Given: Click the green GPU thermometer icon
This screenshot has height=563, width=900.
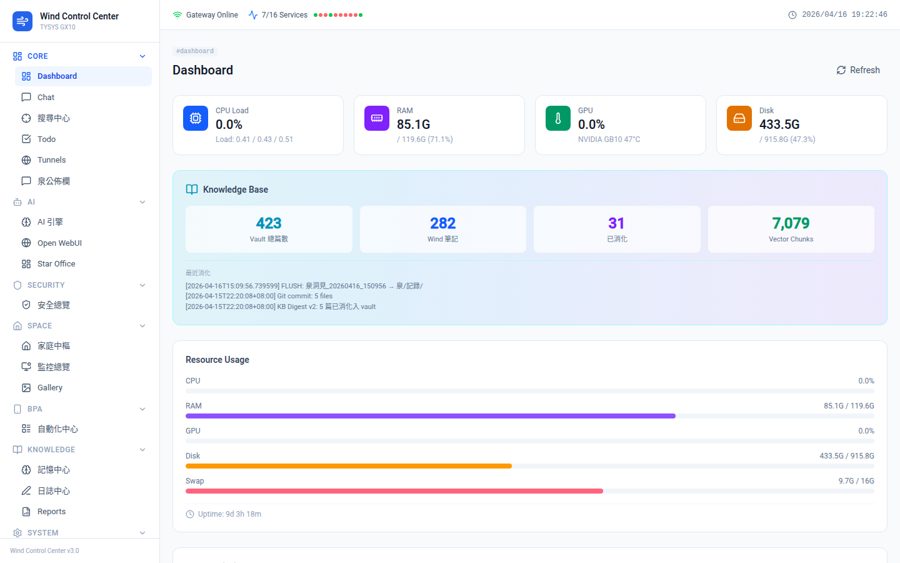Looking at the screenshot, I should (558, 118).
